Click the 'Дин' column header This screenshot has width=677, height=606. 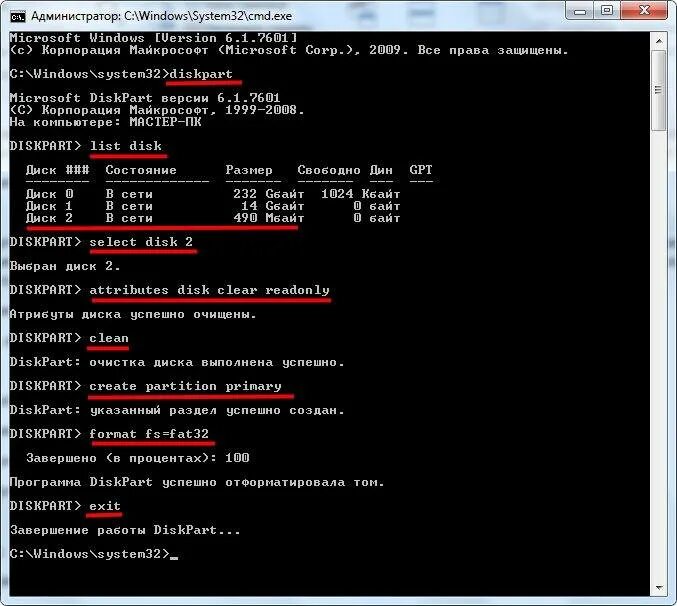(381, 170)
